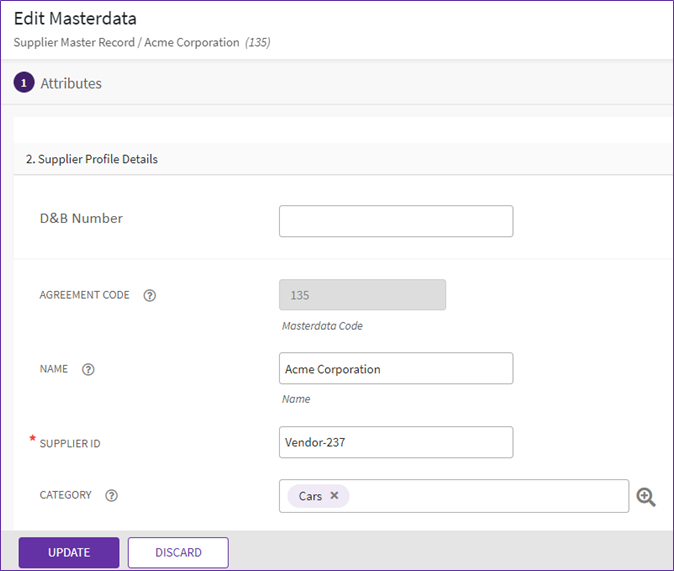
Task: Click the Acme Corporation breadcrumb text
Action: (192, 42)
